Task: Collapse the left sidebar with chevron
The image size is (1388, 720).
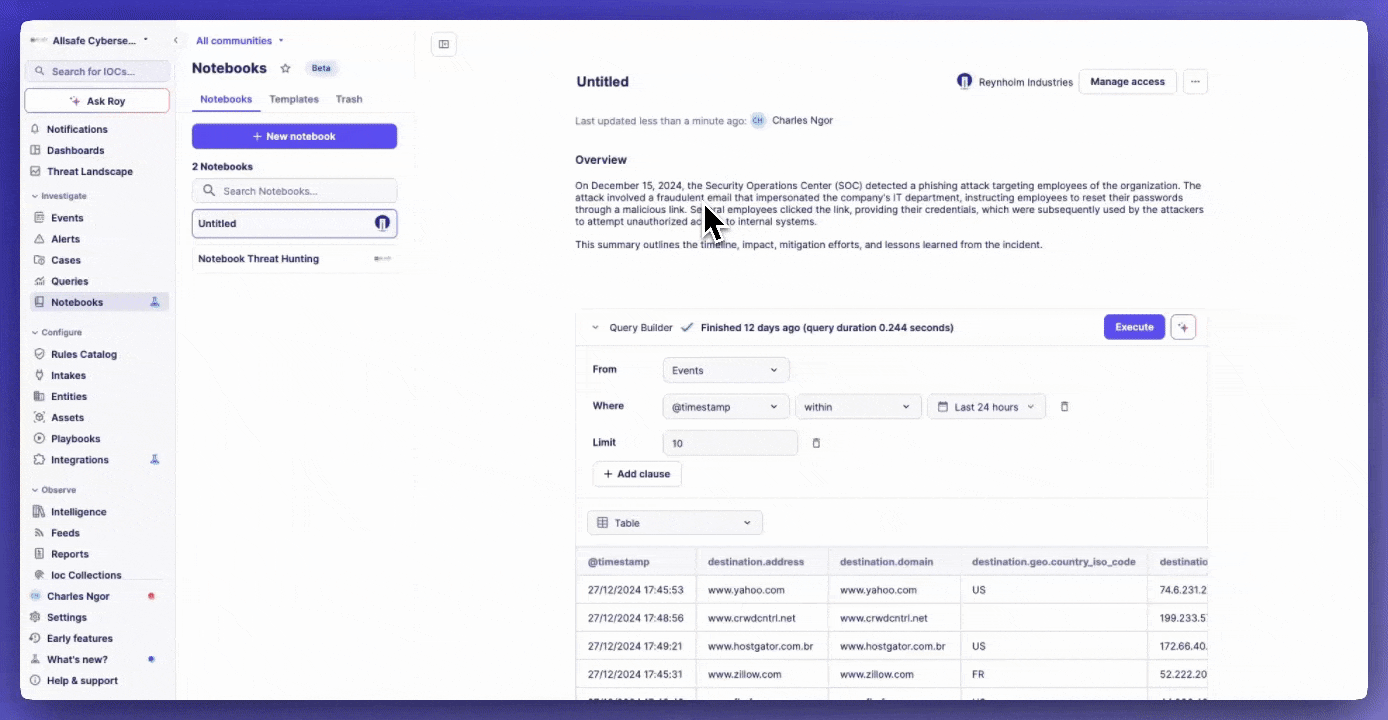Action: 176,41
